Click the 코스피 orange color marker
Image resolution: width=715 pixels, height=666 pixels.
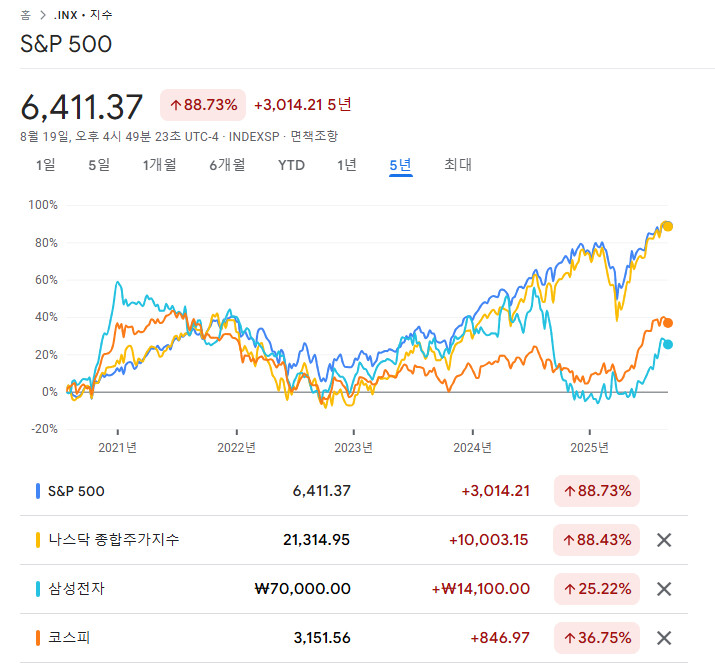point(38,638)
